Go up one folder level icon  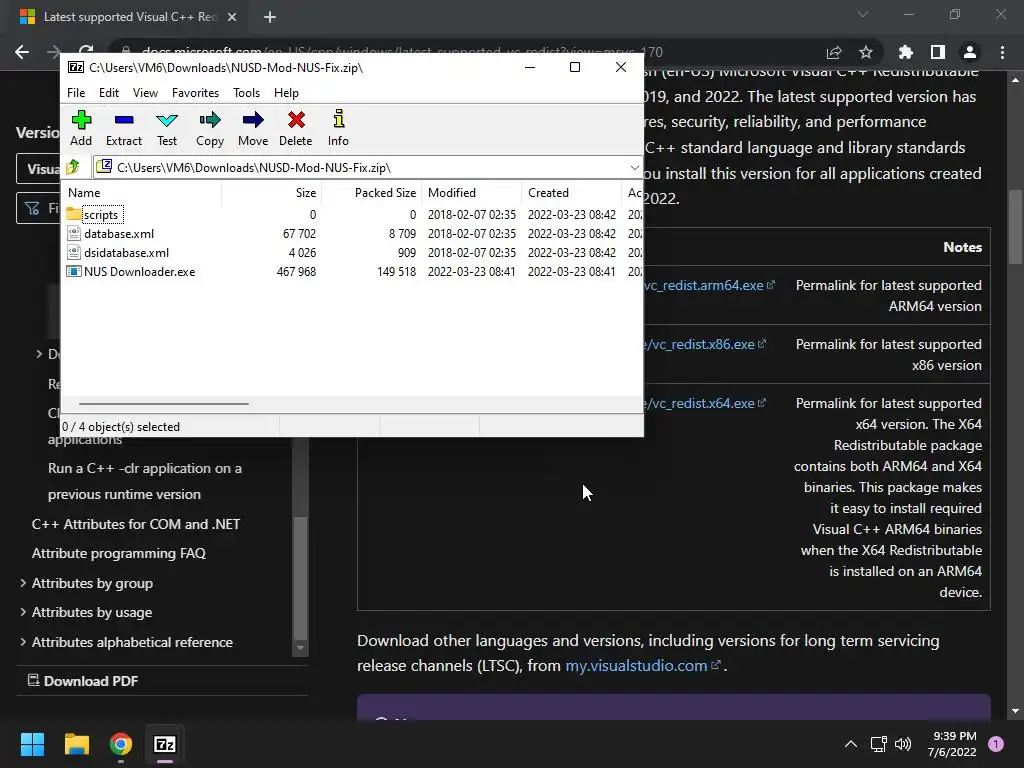coord(73,167)
